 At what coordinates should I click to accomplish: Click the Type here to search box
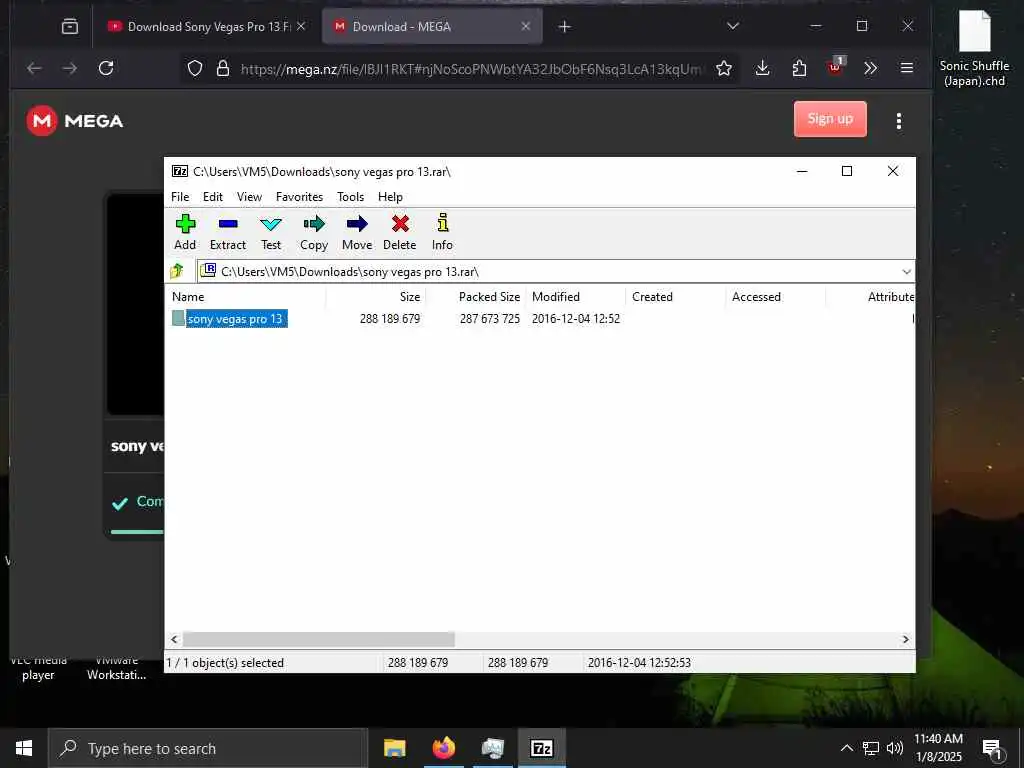click(x=208, y=748)
